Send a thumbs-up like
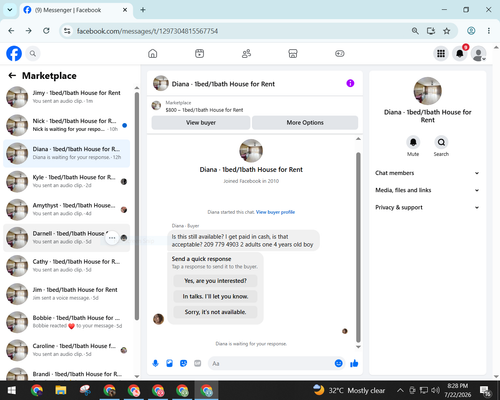 [x=354, y=363]
